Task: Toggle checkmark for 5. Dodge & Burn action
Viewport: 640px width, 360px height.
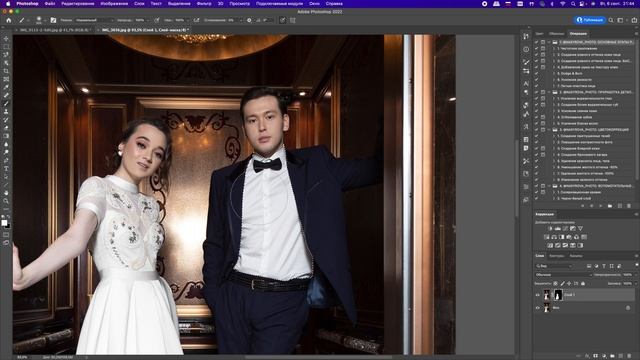Action: 536,73
